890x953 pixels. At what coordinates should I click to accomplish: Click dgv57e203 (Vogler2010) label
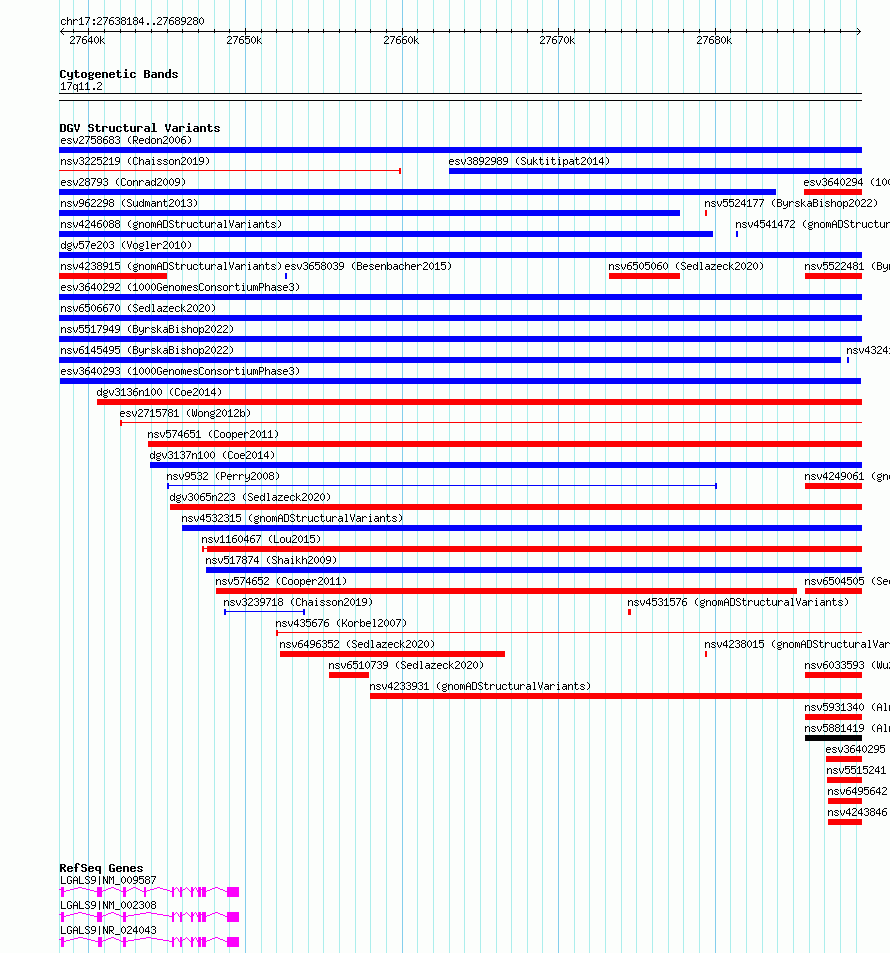click(126, 246)
